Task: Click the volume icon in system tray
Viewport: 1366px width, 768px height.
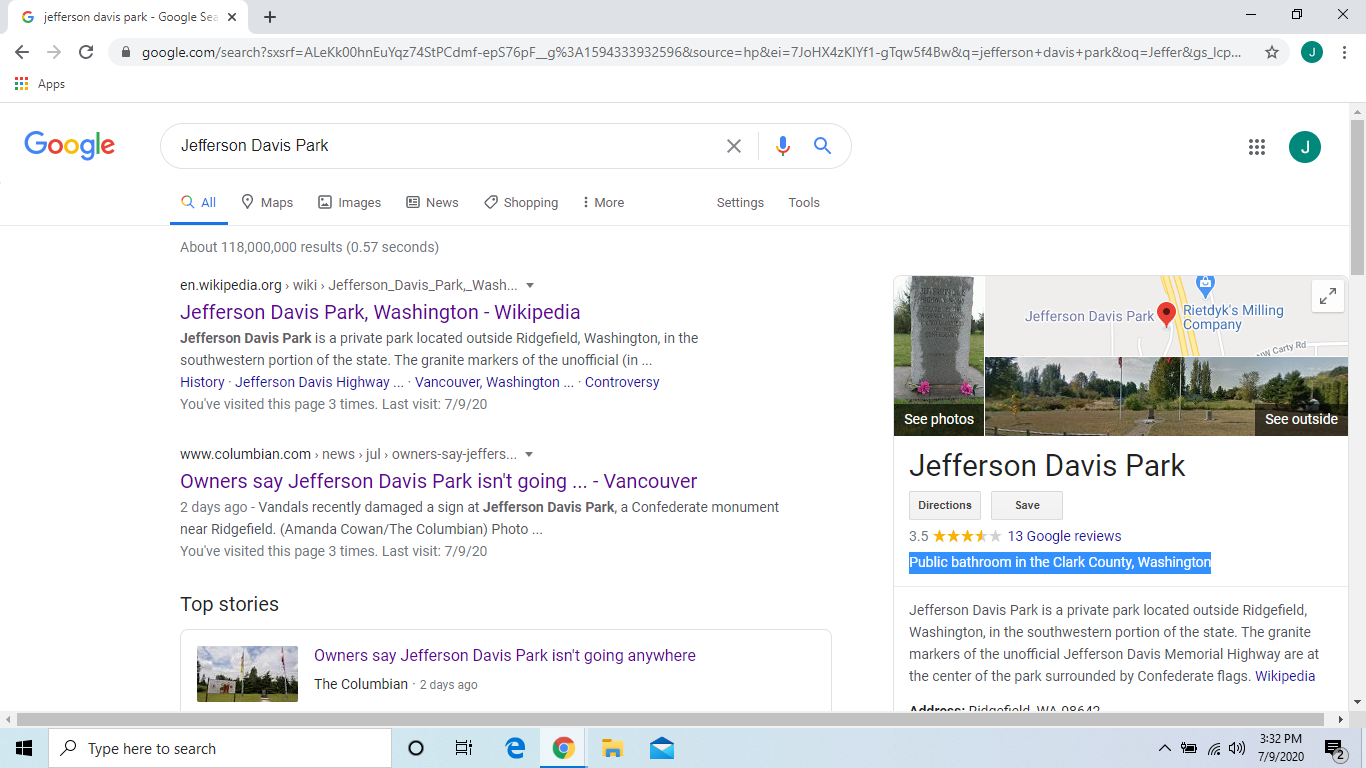Action: click(1237, 748)
